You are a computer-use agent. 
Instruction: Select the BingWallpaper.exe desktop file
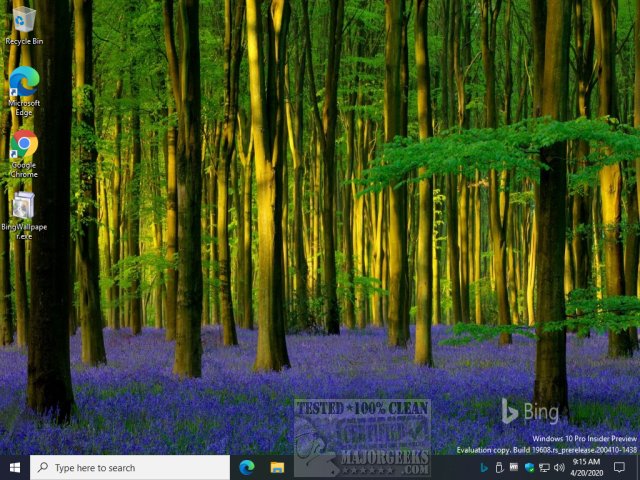(24, 216)
